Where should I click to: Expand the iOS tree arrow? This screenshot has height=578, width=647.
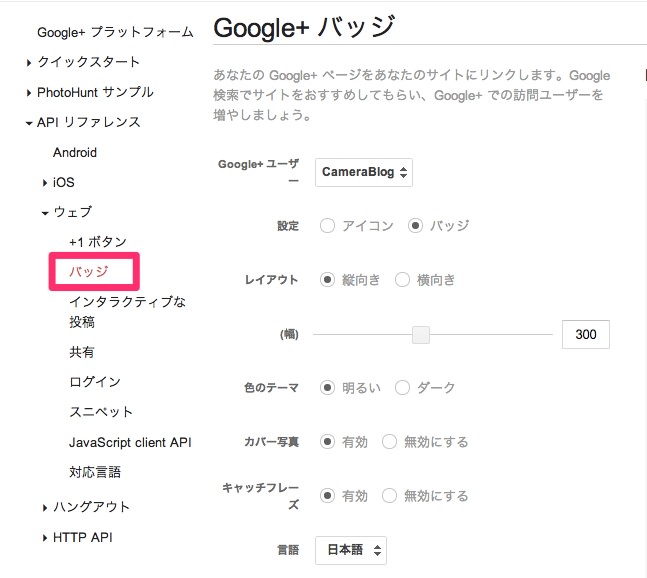45,183
